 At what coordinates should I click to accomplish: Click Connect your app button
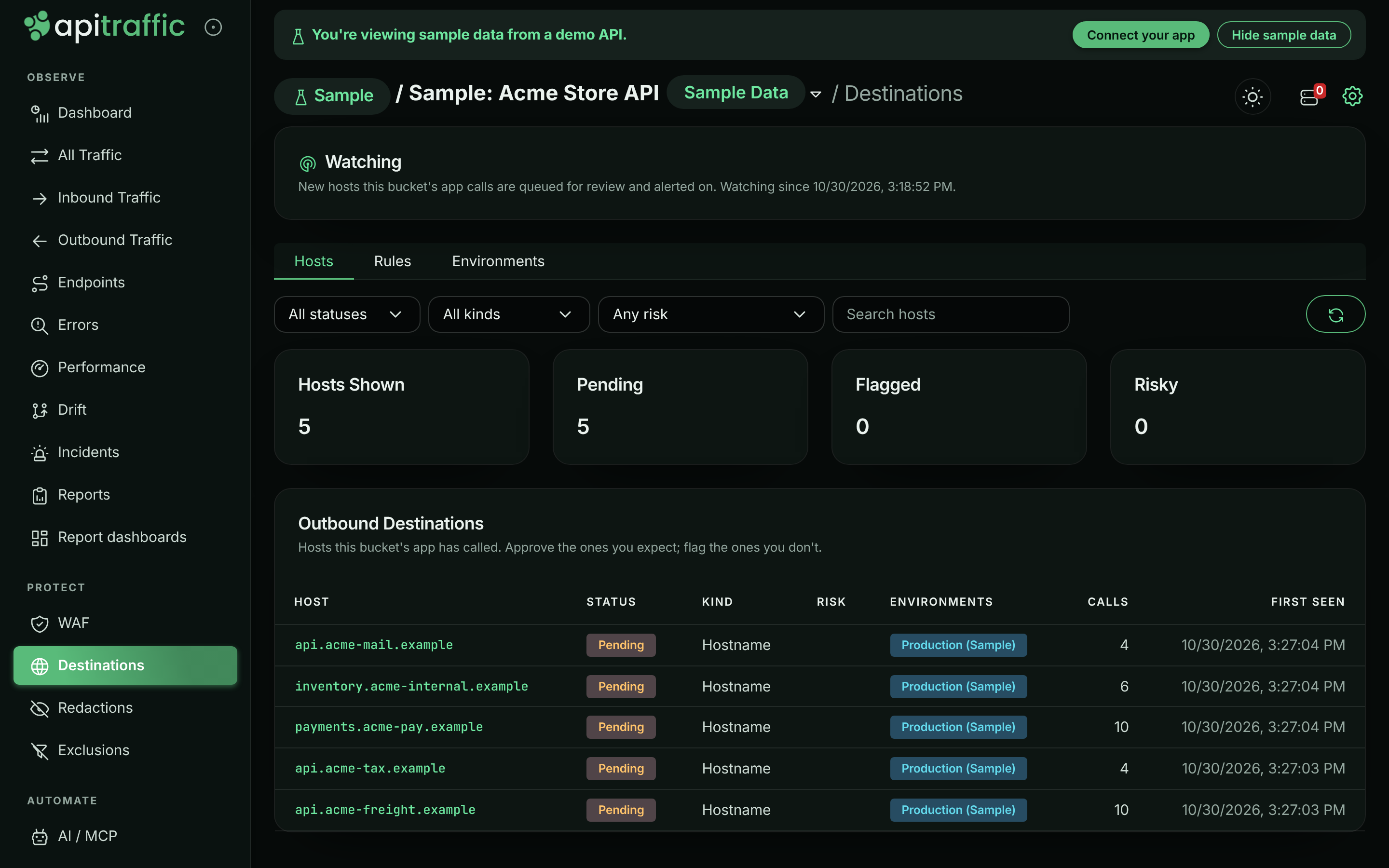[1141, 35]
